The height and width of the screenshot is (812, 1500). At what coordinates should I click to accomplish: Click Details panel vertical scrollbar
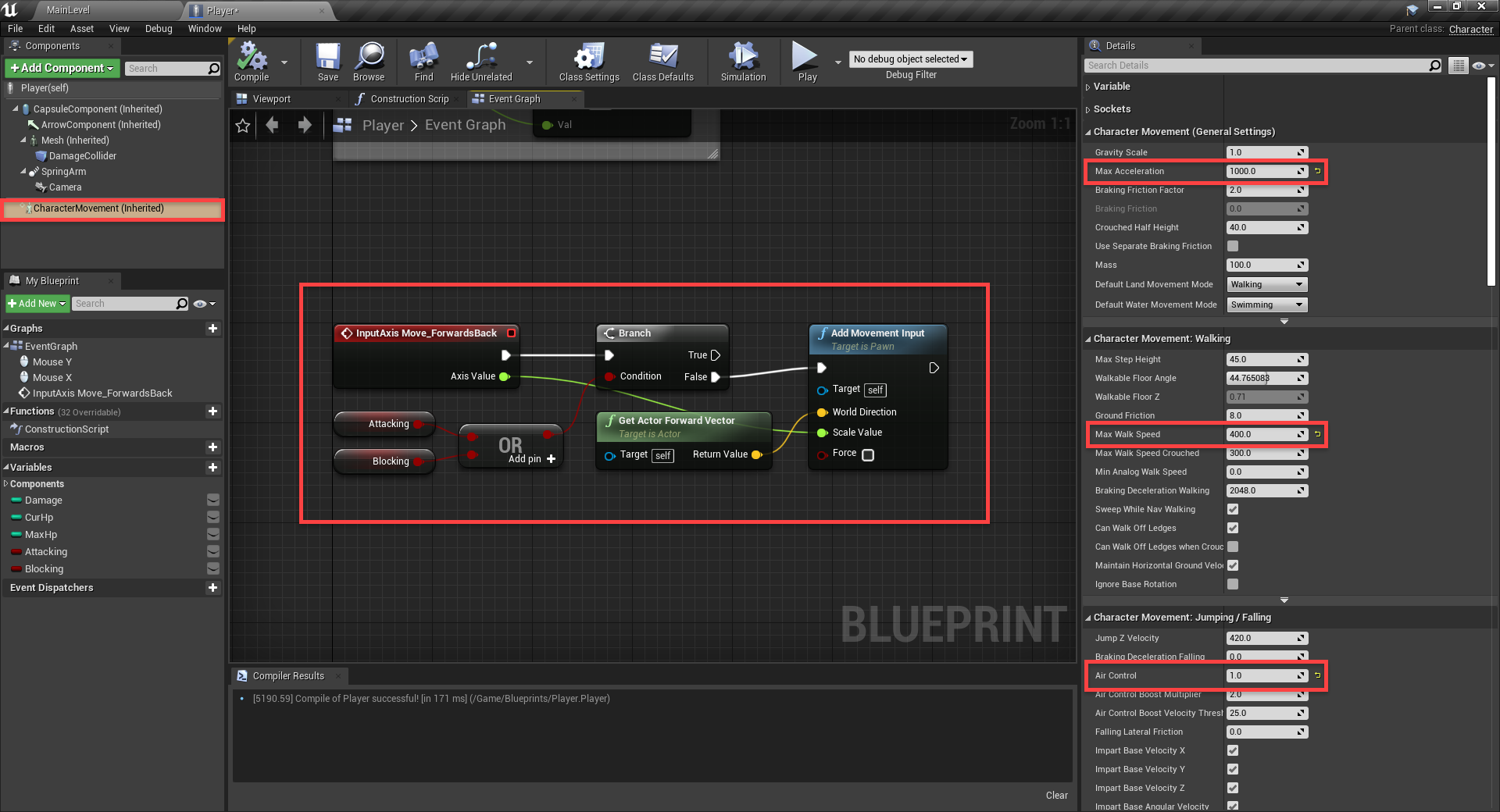pyautogui.click(x=1491, y=181)
